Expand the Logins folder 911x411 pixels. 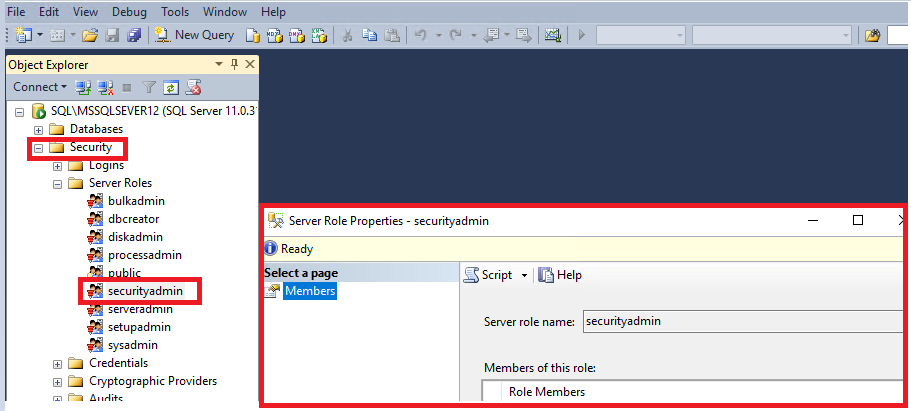point(58,167)
